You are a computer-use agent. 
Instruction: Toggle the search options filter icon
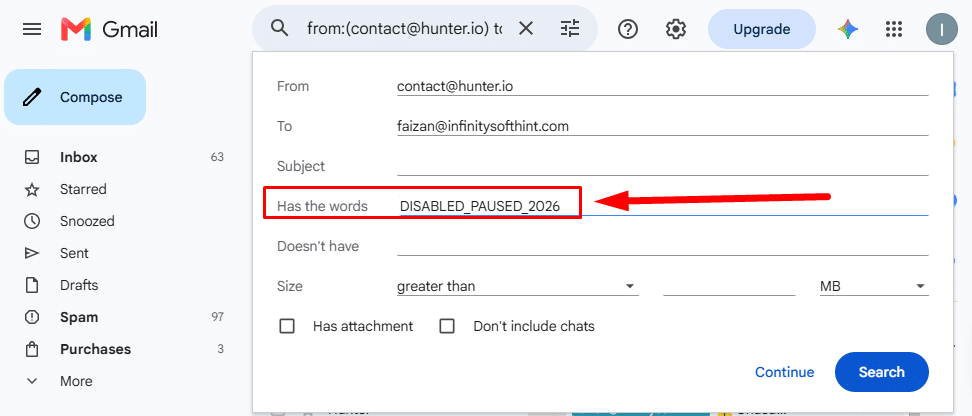tap(569, 29)
